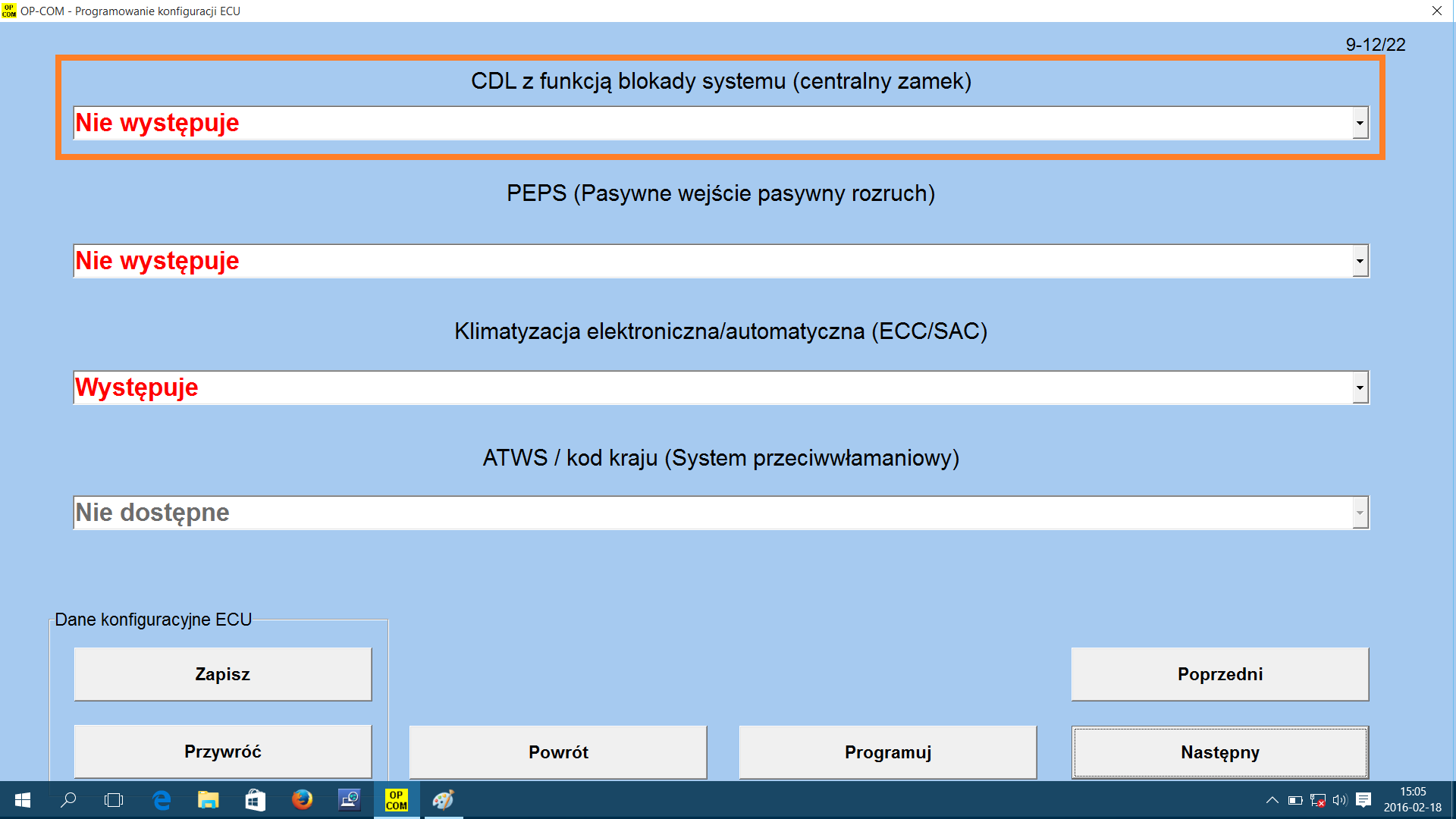Open File Explorer from taskbar
1456x819 pixels.
[208, 800]
